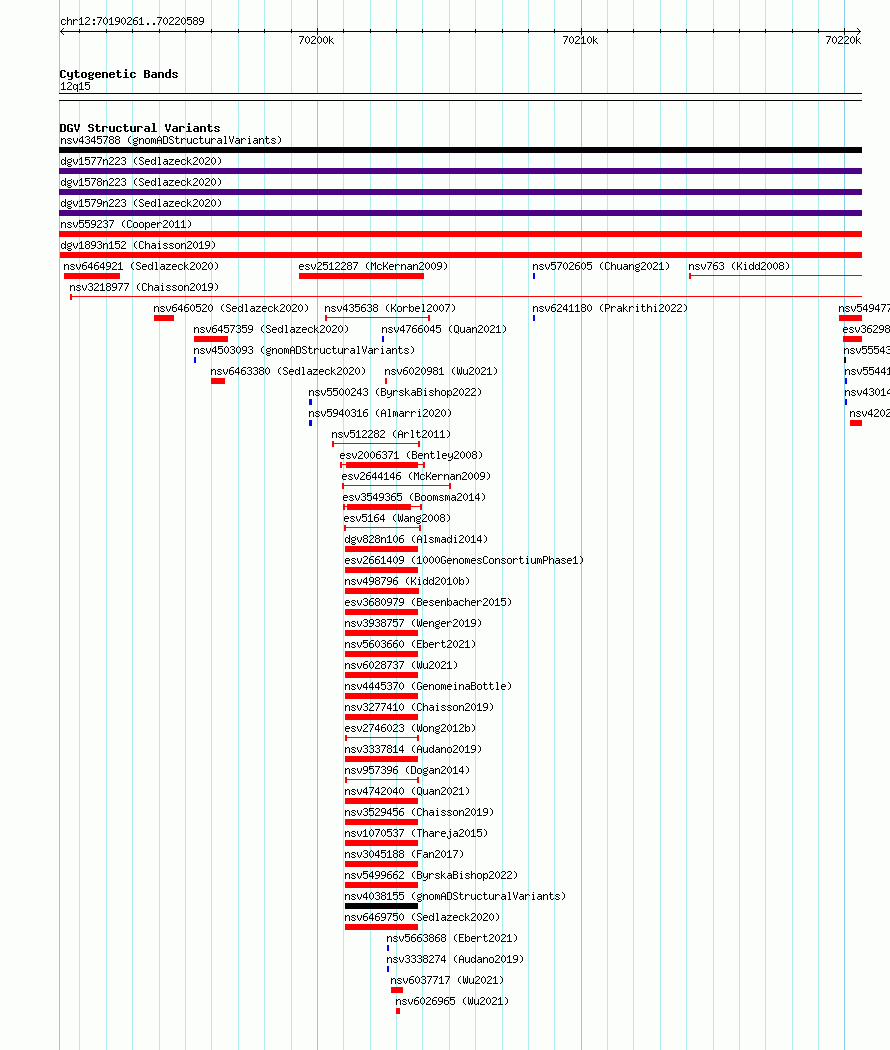890x1050 pixels.
Task: Open esv2661409 1000GenomesConsortiumPhase1 variant
Action: (464, 560)
